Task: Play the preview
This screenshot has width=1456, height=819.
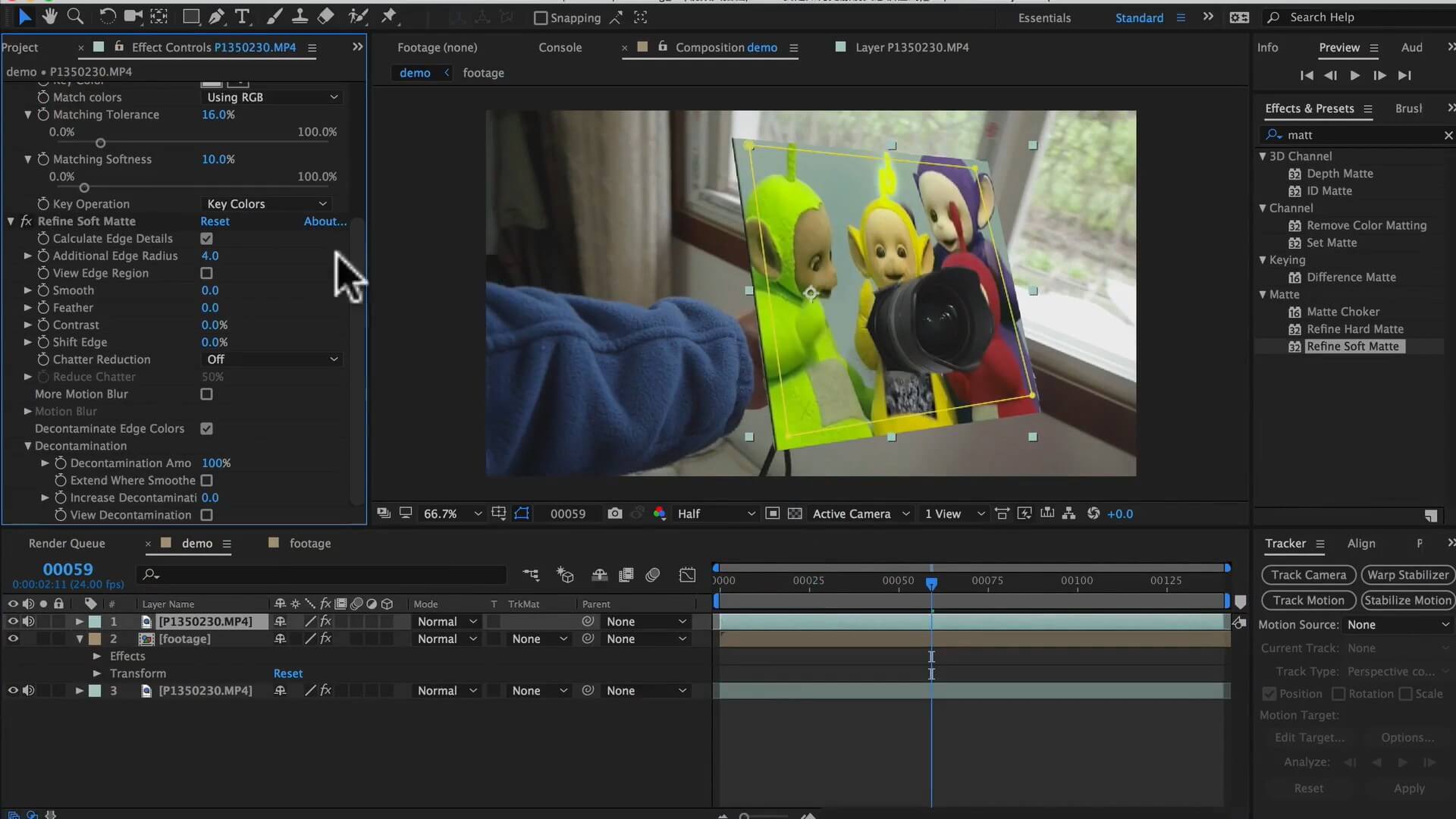Action: click(1355, 75)
